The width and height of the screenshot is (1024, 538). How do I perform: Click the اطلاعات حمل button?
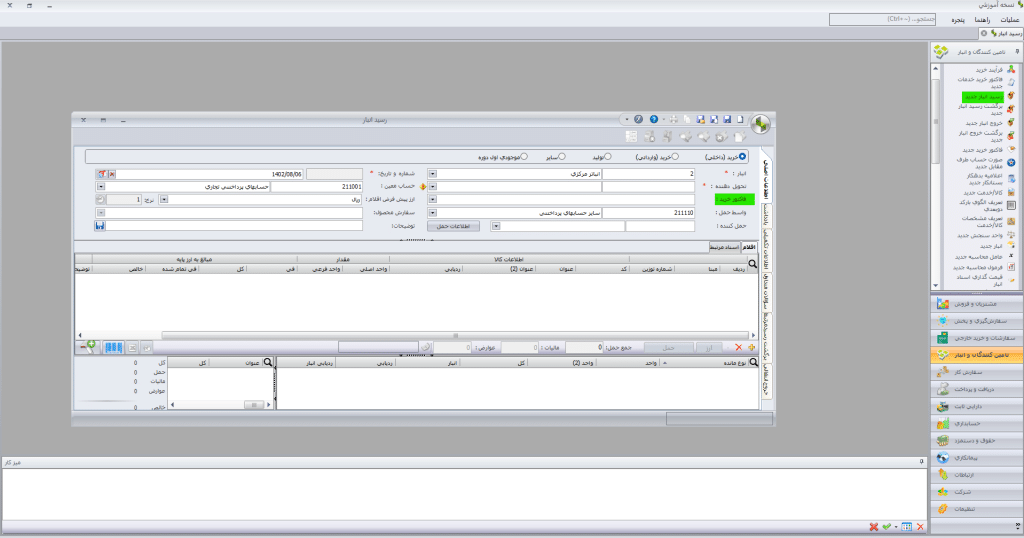(x=453, y=226)
